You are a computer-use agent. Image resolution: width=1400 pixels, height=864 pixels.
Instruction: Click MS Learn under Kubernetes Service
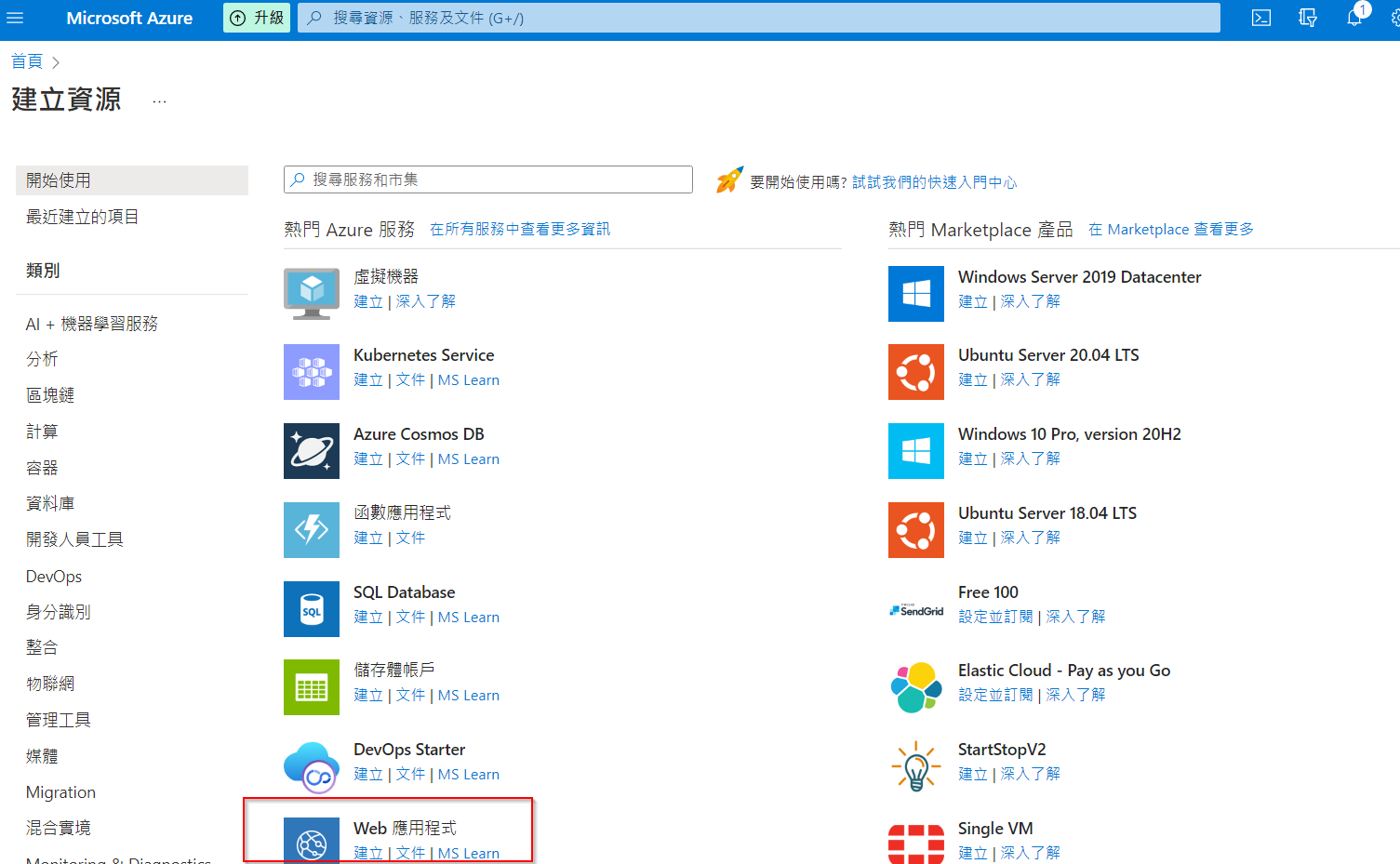click(x=469, y=380)
